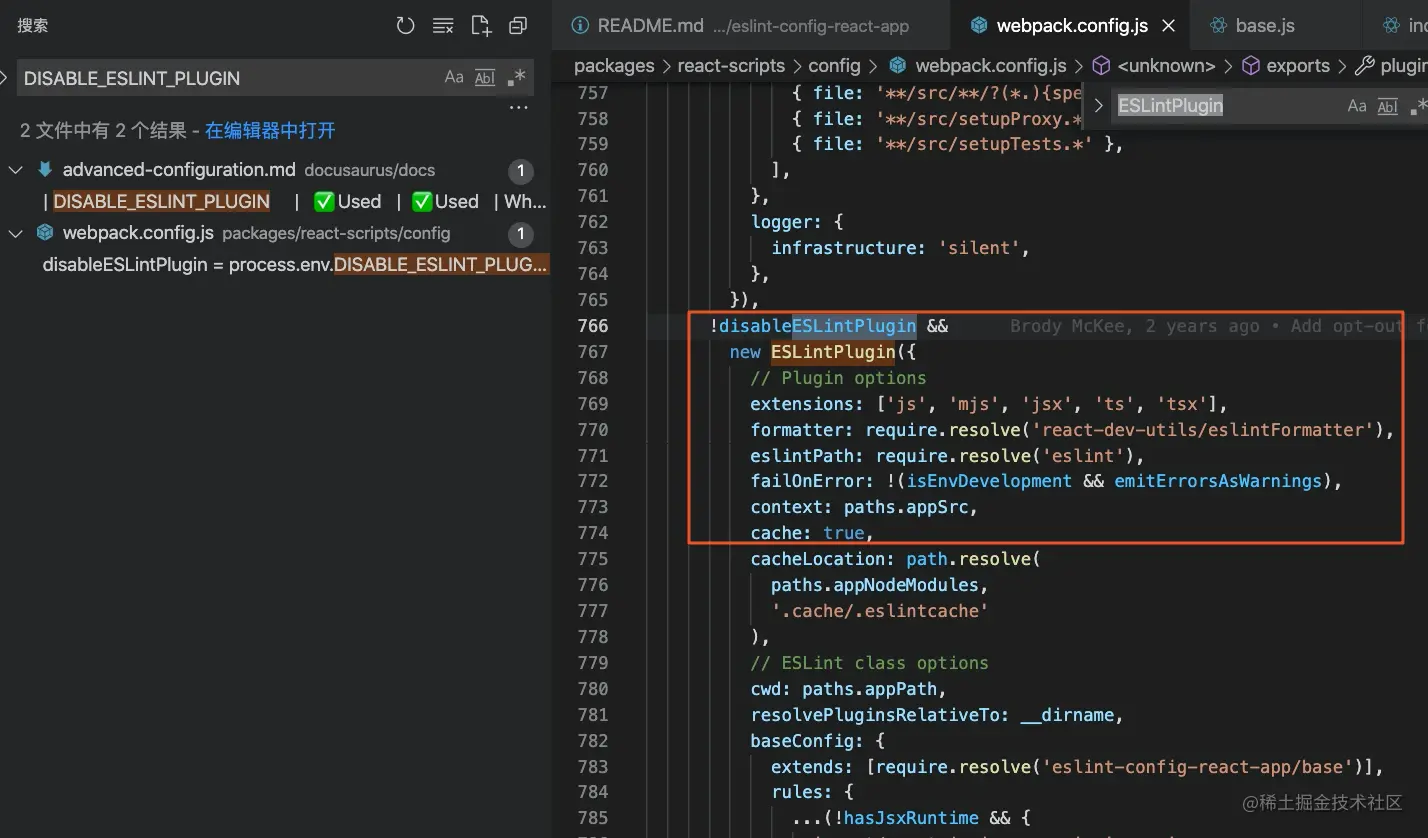Select packages breadcrumb

614,66
